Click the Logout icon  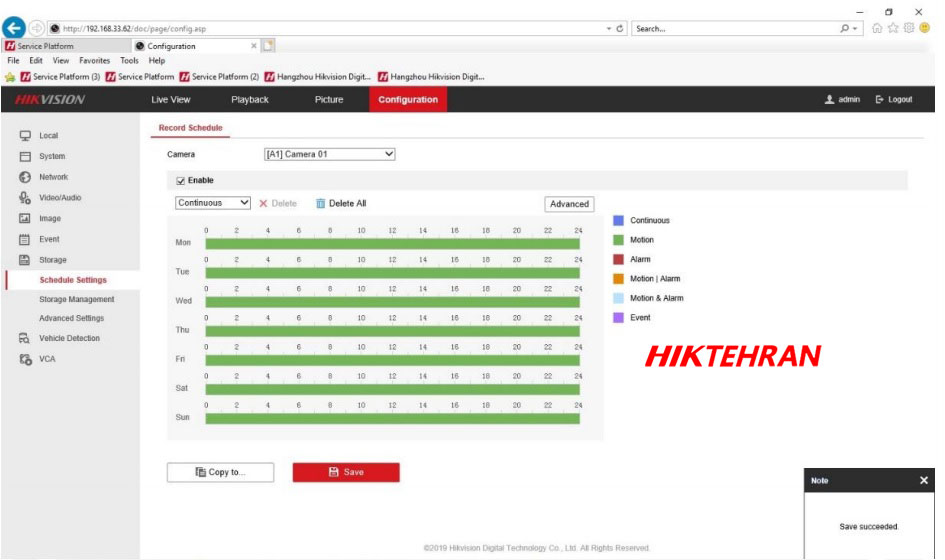pos(879,99)
